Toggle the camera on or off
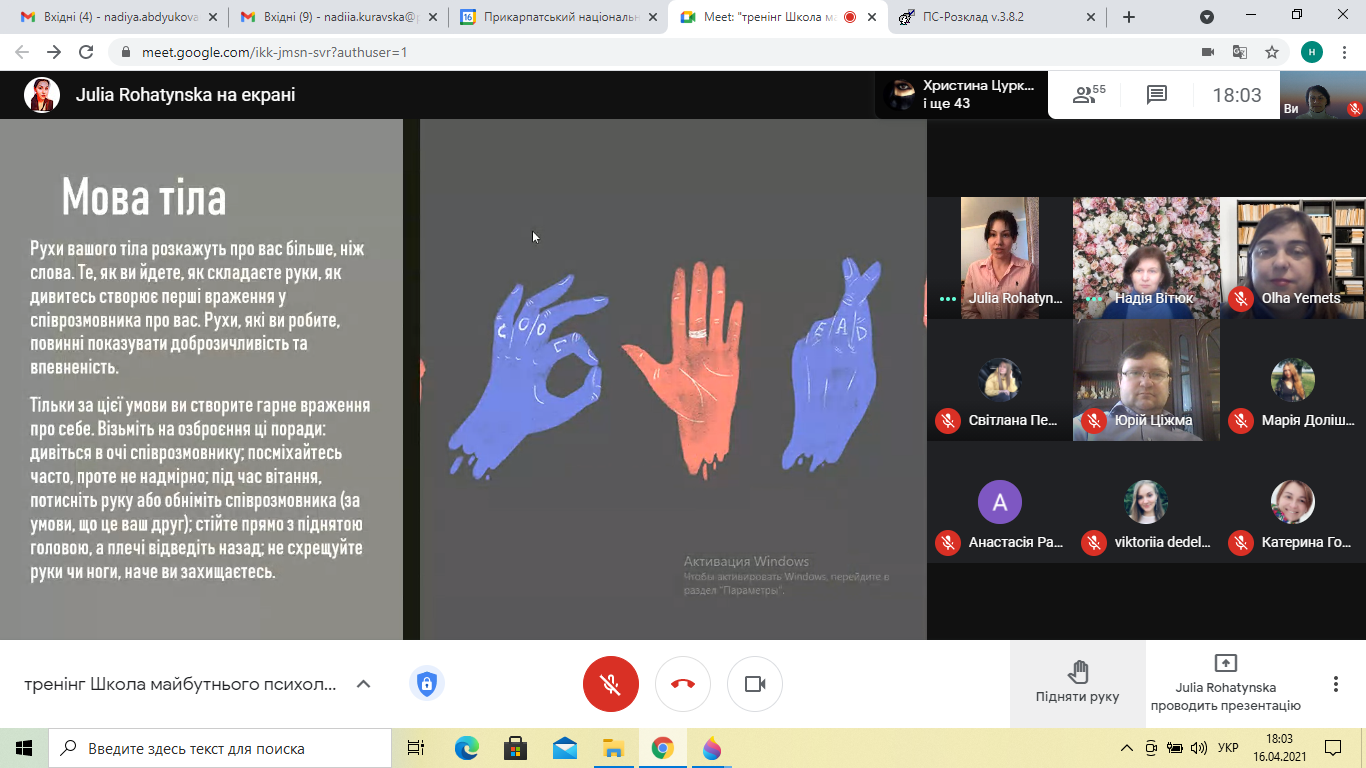This screenshot has width=1366, height=768. point(755,684)
